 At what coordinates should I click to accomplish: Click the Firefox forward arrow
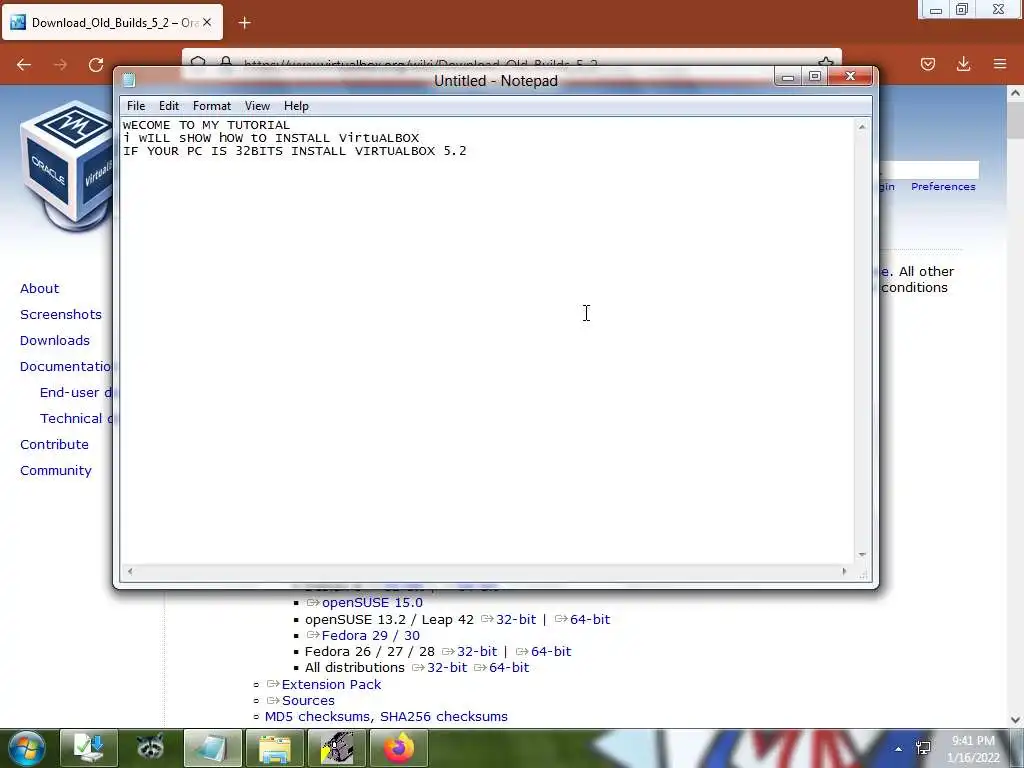point(60,65)
